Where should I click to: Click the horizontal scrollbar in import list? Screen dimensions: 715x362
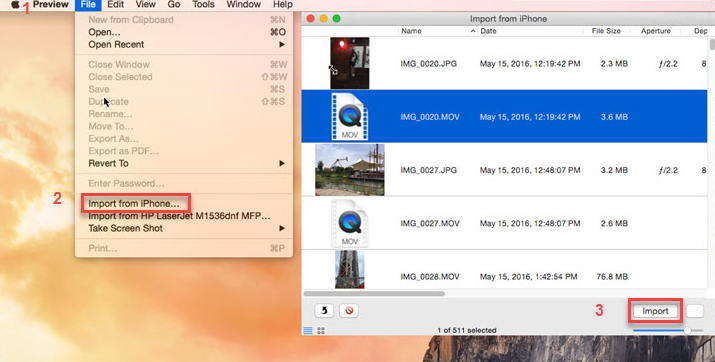(x=374, y=294)
